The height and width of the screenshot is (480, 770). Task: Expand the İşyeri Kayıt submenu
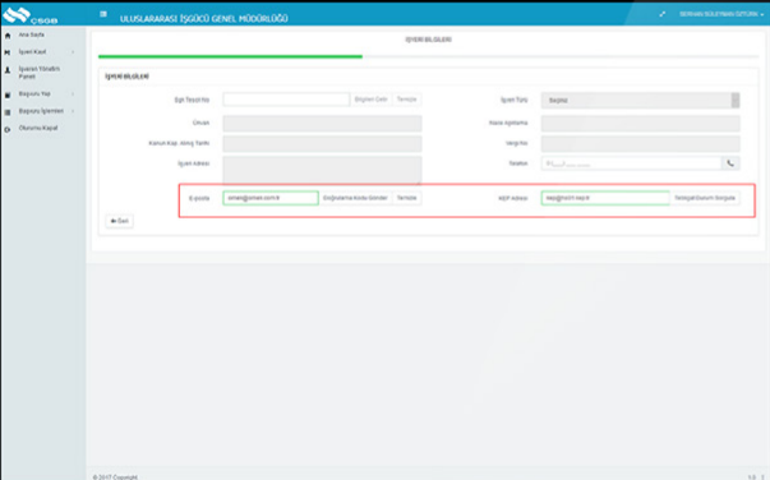point(73,51)
